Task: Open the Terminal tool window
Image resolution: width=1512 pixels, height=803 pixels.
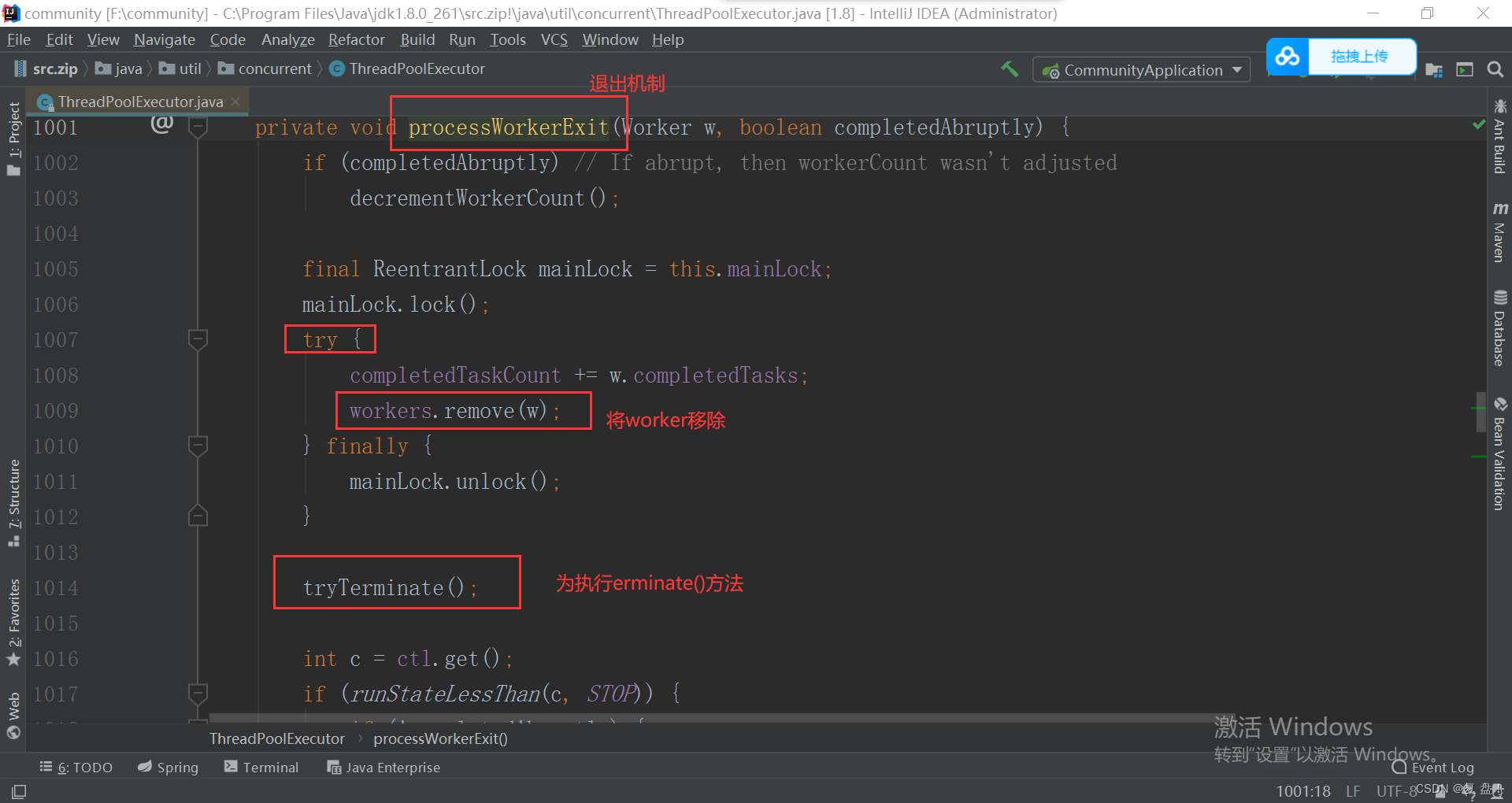Action: (x=261, y=767)
